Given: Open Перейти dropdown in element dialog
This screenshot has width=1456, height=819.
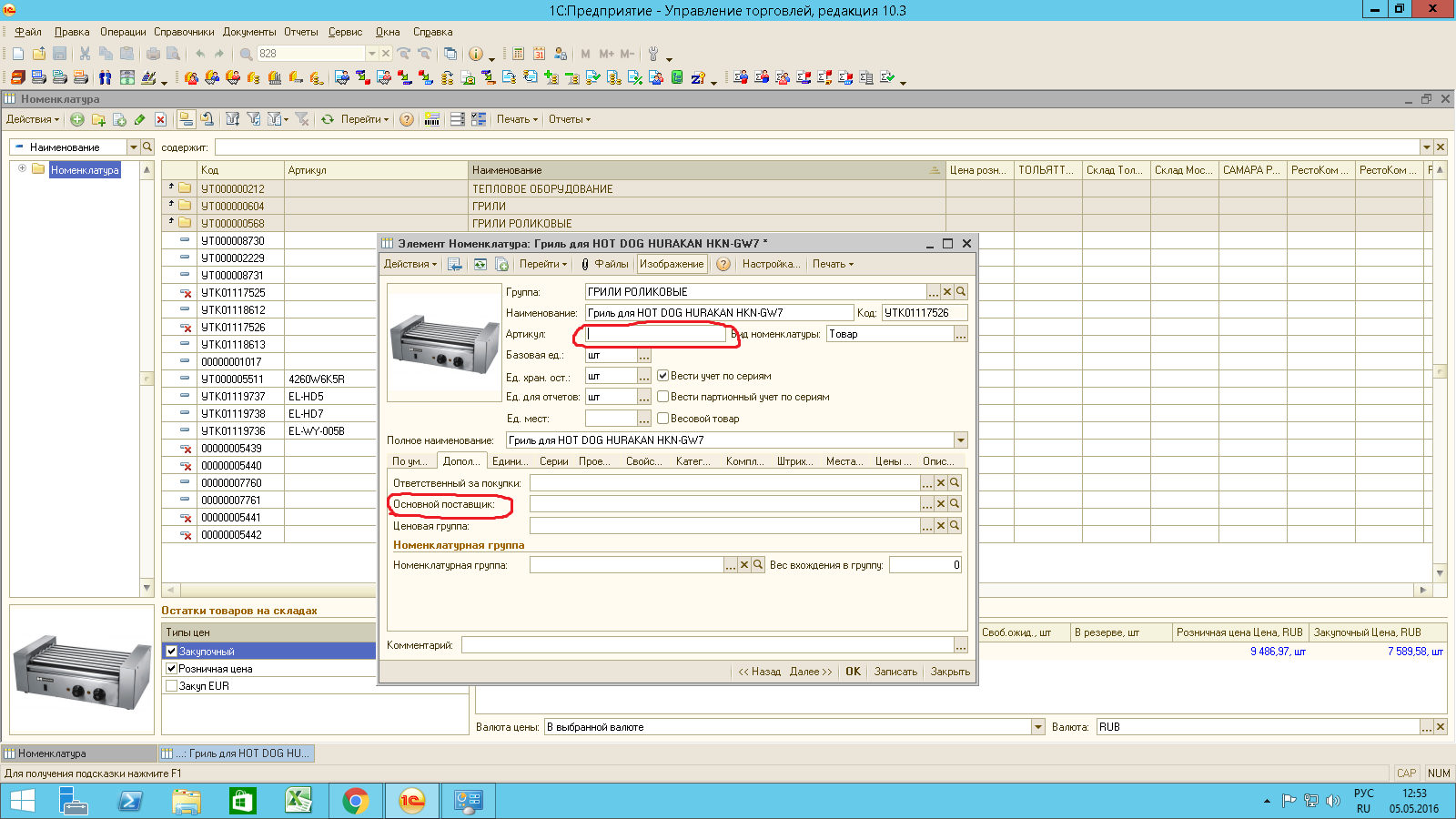Looking at the screenshot, I should pyautogui.click(x=543, y=264).
